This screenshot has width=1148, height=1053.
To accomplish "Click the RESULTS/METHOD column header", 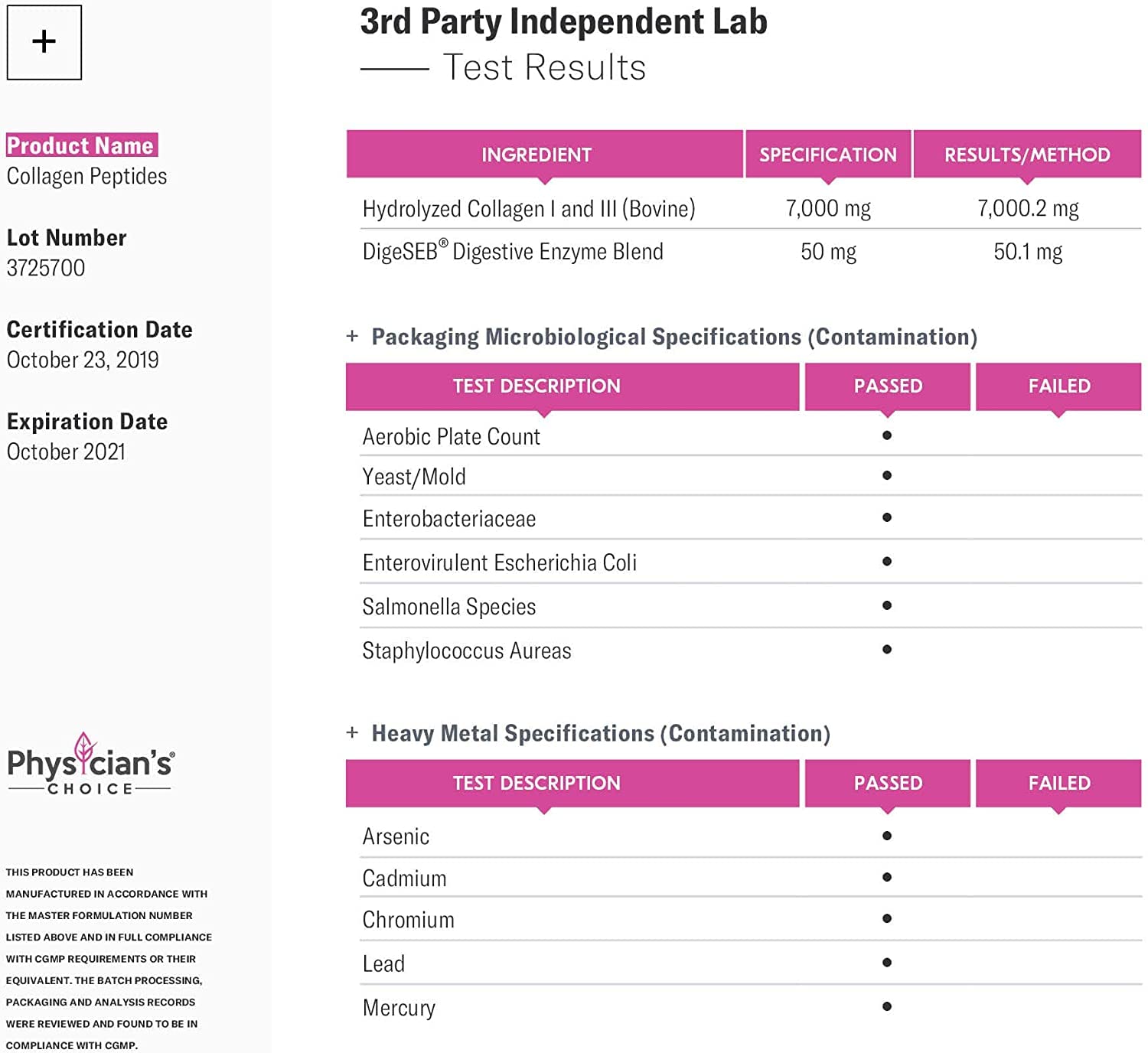I will tap(1027, 155).
